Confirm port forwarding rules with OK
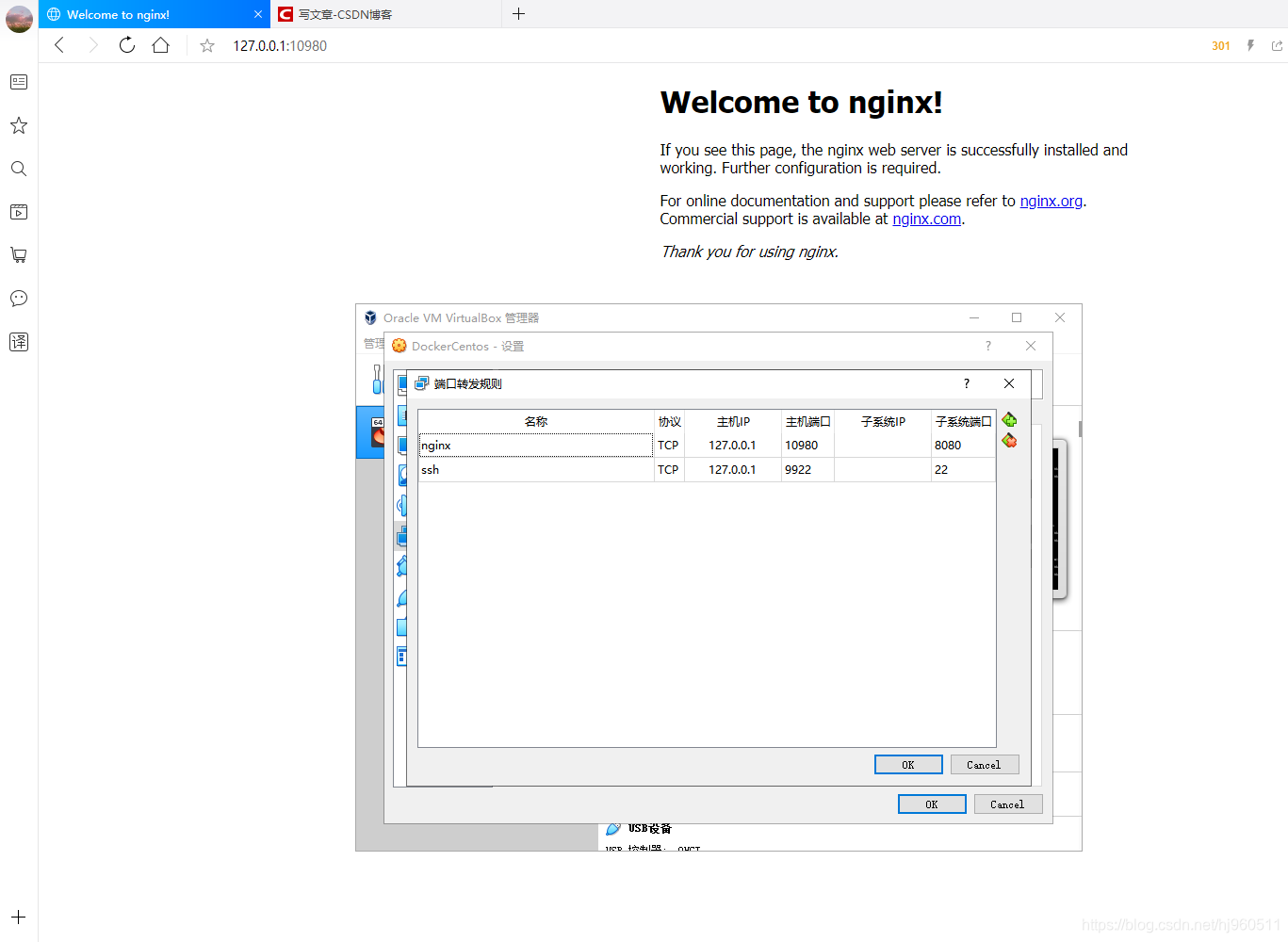1288x942 pixels. pyautogui.click(x=908, y=765)
